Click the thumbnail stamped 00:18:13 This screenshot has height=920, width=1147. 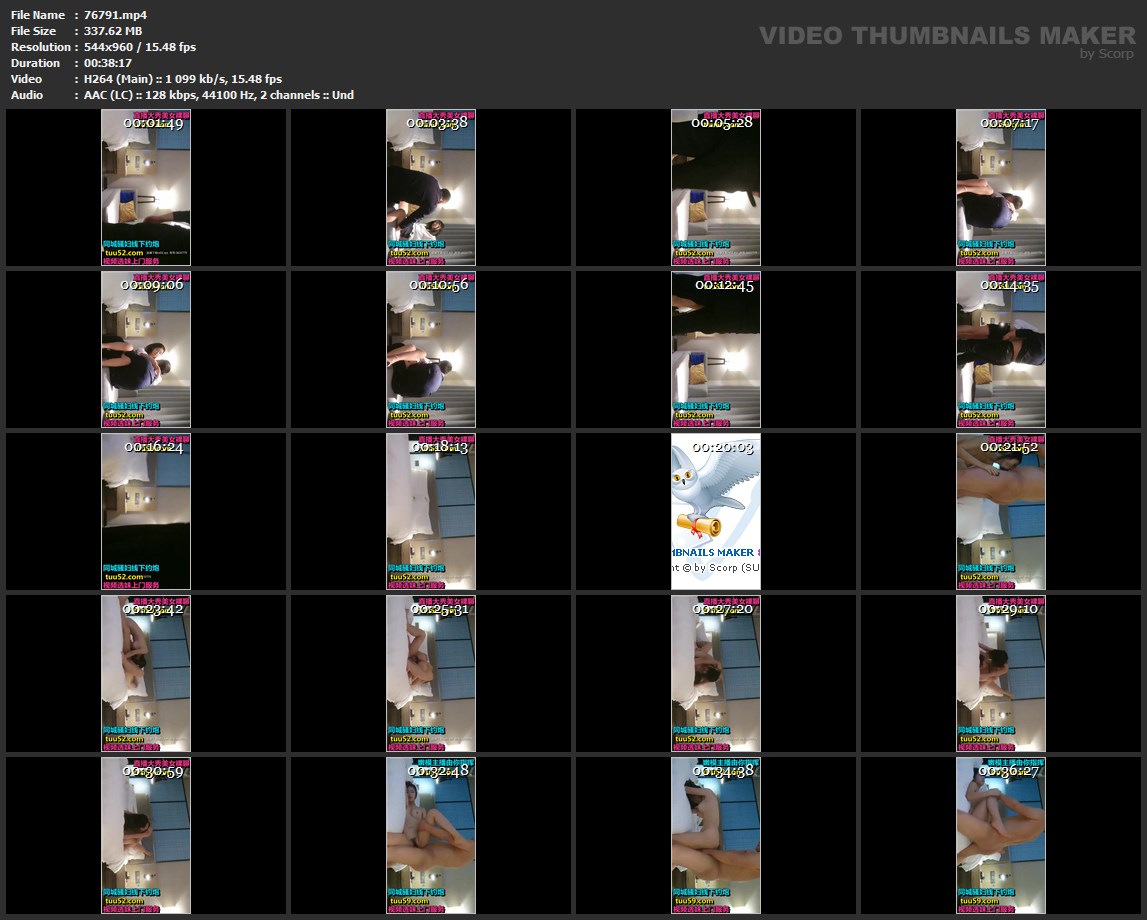[431, 511]
